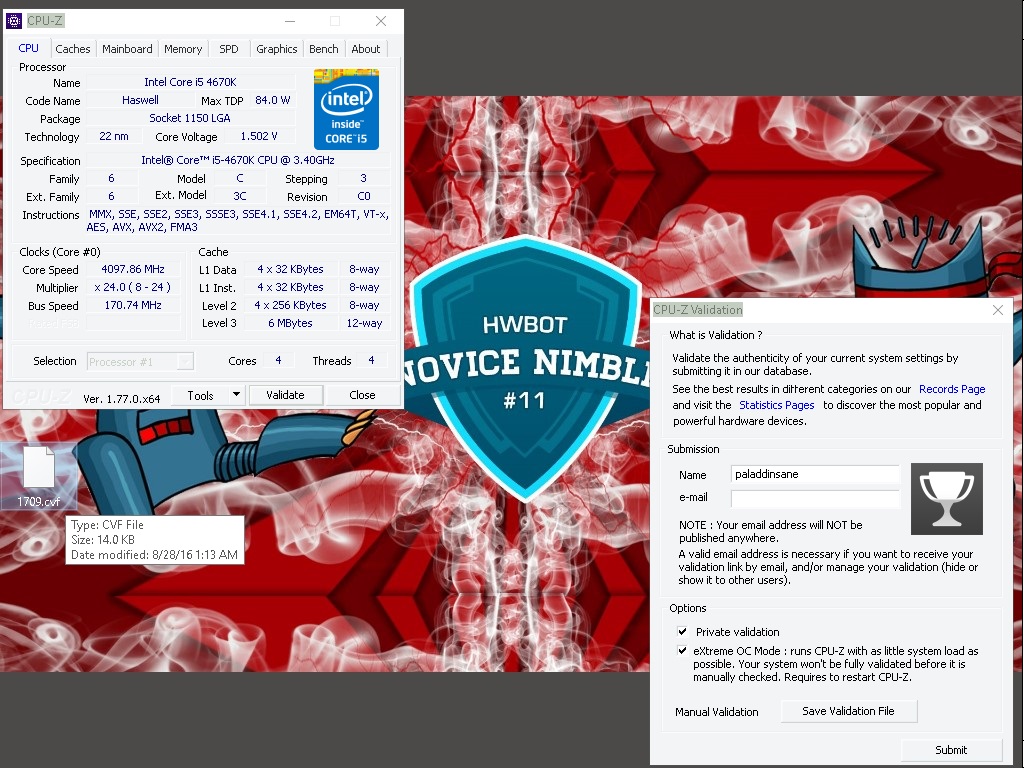The height and width of the screenshot is (768, 1024).
Task: Close the CPU-Z main window
Action: [381, 22]
